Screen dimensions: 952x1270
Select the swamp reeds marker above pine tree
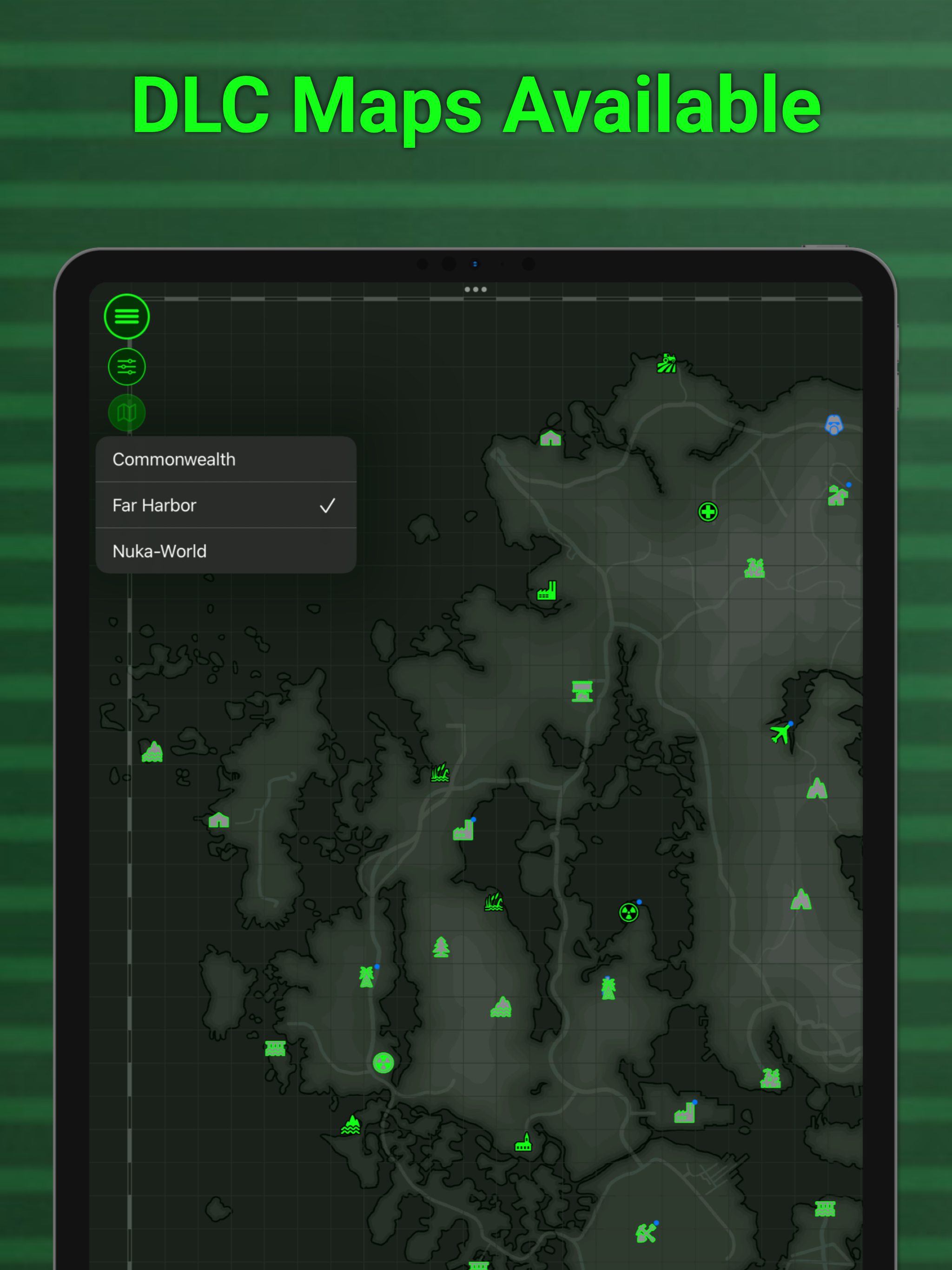click(x=494, y=901)
